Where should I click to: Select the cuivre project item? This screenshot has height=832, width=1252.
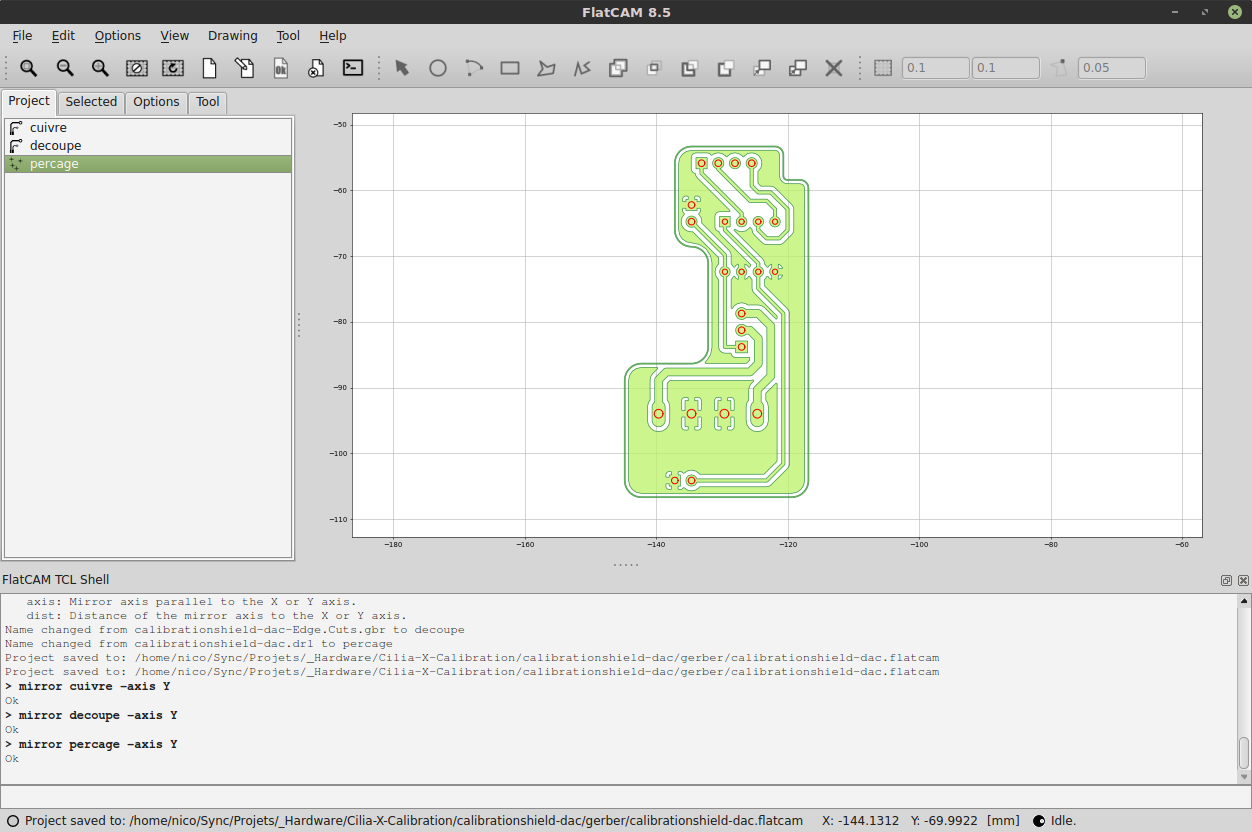[x=48, y=128]
